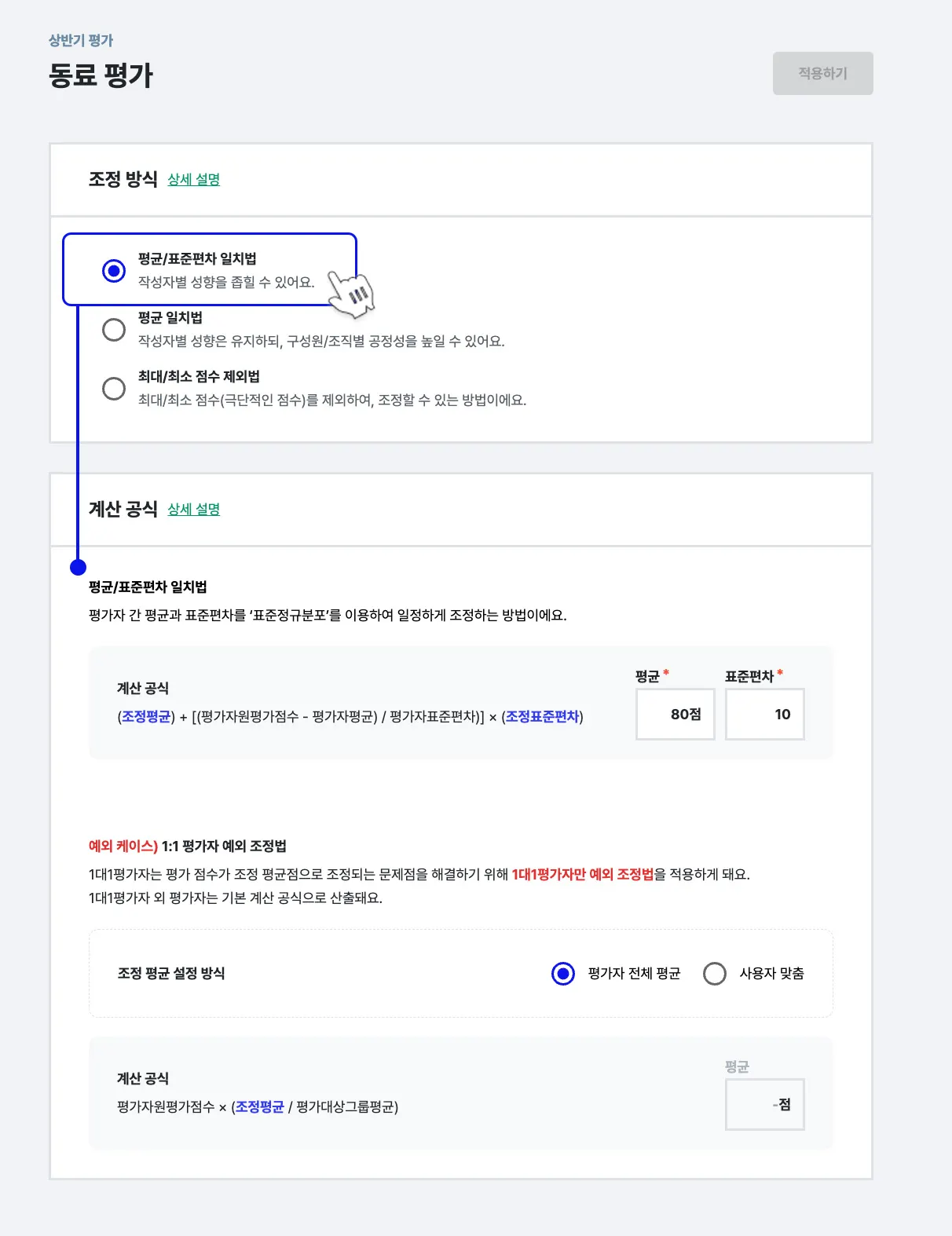The image size is (952, 1236).
Task: Choose the 평균 일치법 radio option
Action: click(x=114, y=329)
